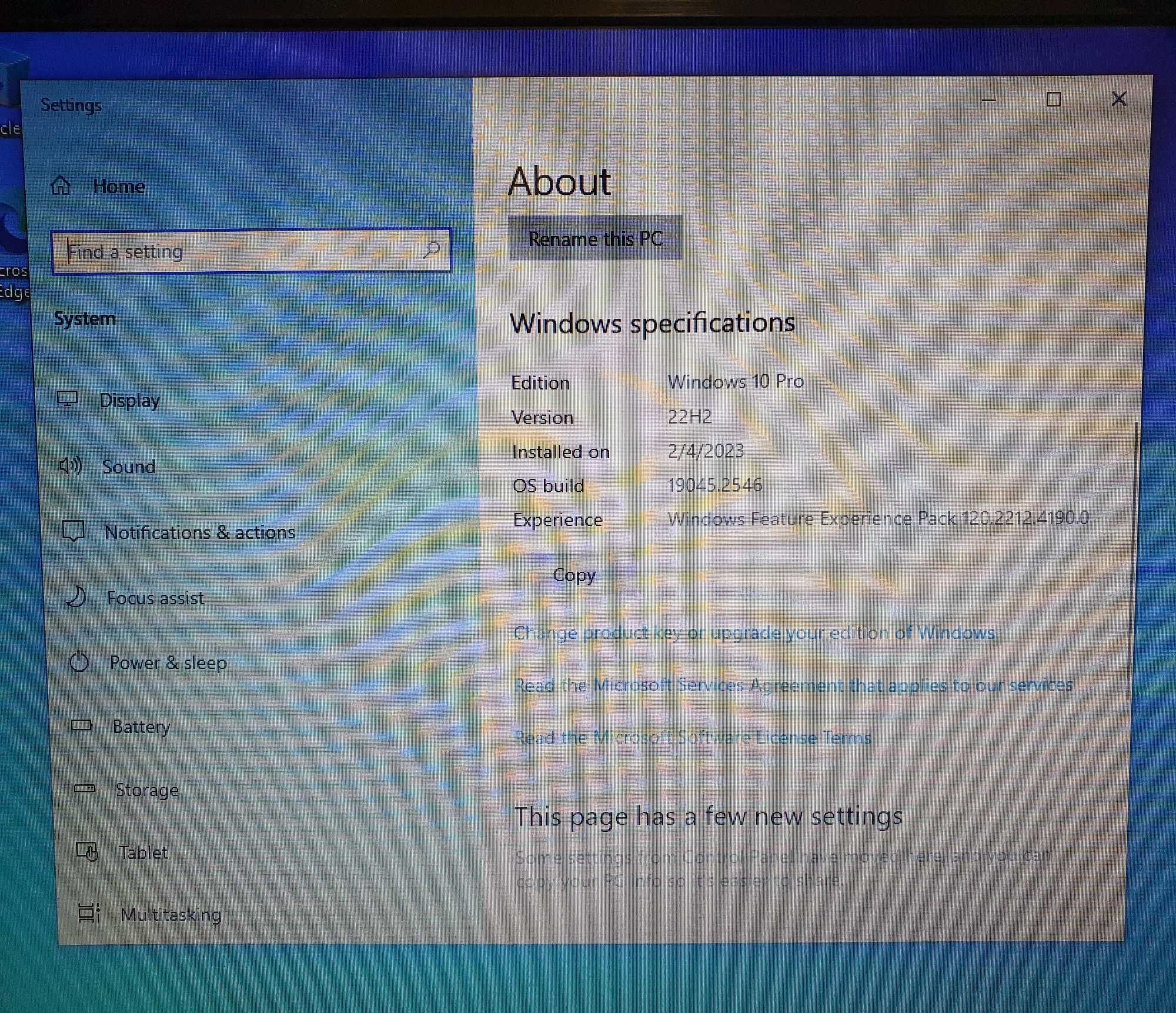
Task: Click the Notifications speech bubble icon
Action: [x=73, y=531]
